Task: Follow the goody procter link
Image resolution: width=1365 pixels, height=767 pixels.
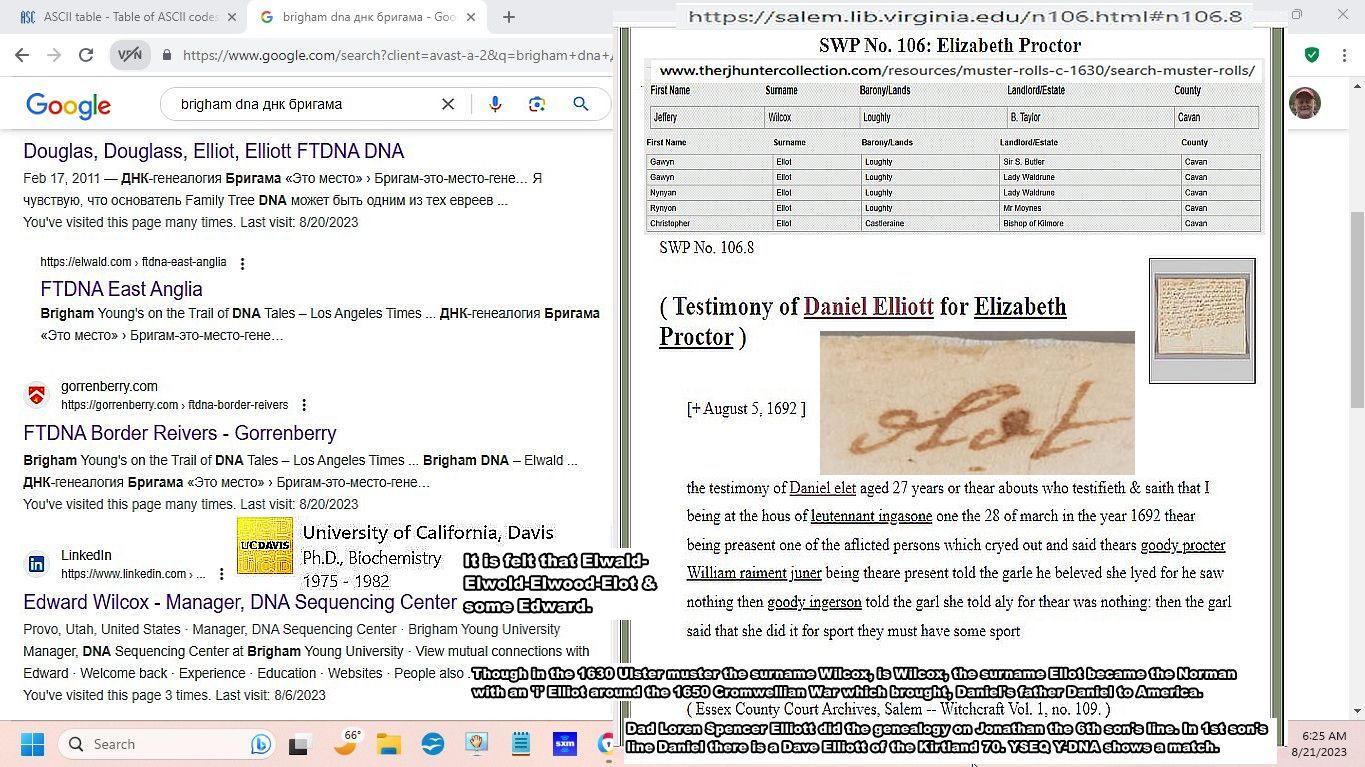Action: click(x=1183, y=545)
